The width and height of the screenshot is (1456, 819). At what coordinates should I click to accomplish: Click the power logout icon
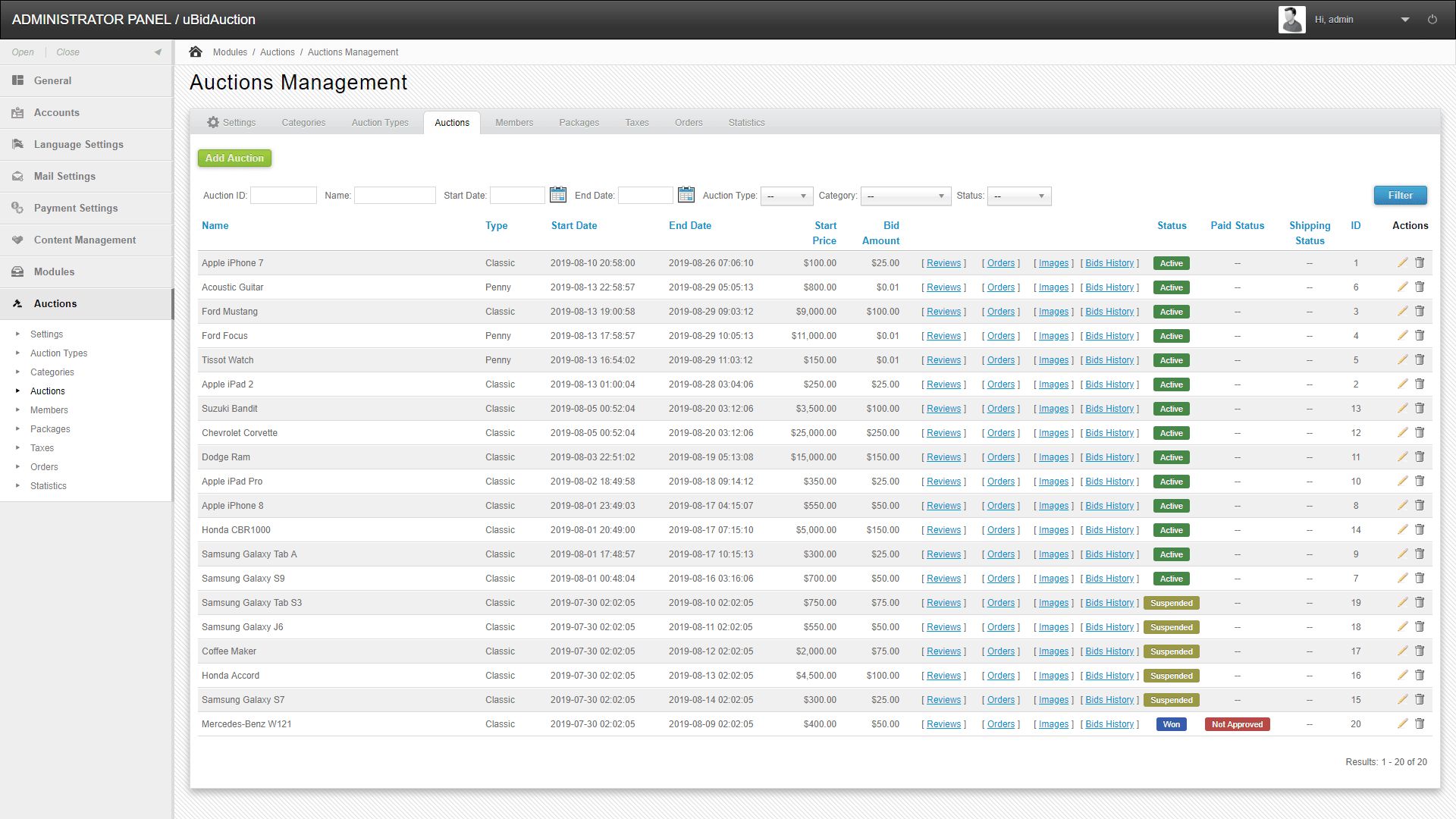click(x=1432, y=20)
